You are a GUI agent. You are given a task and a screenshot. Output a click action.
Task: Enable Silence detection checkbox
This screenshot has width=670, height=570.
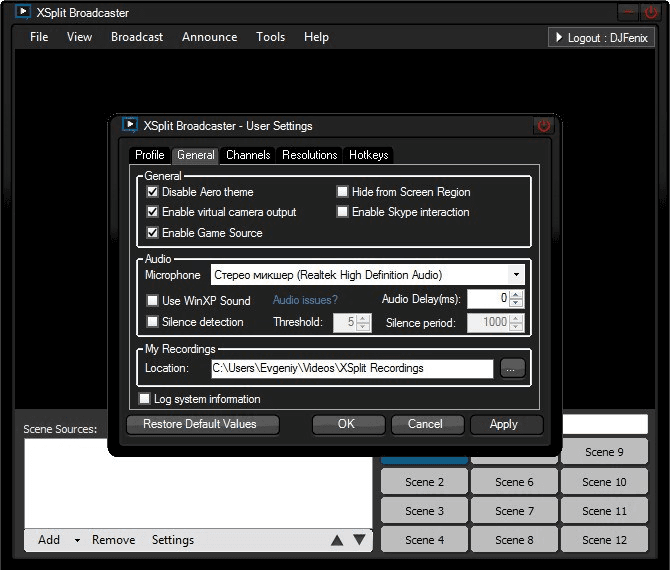[x=153, y=321]
